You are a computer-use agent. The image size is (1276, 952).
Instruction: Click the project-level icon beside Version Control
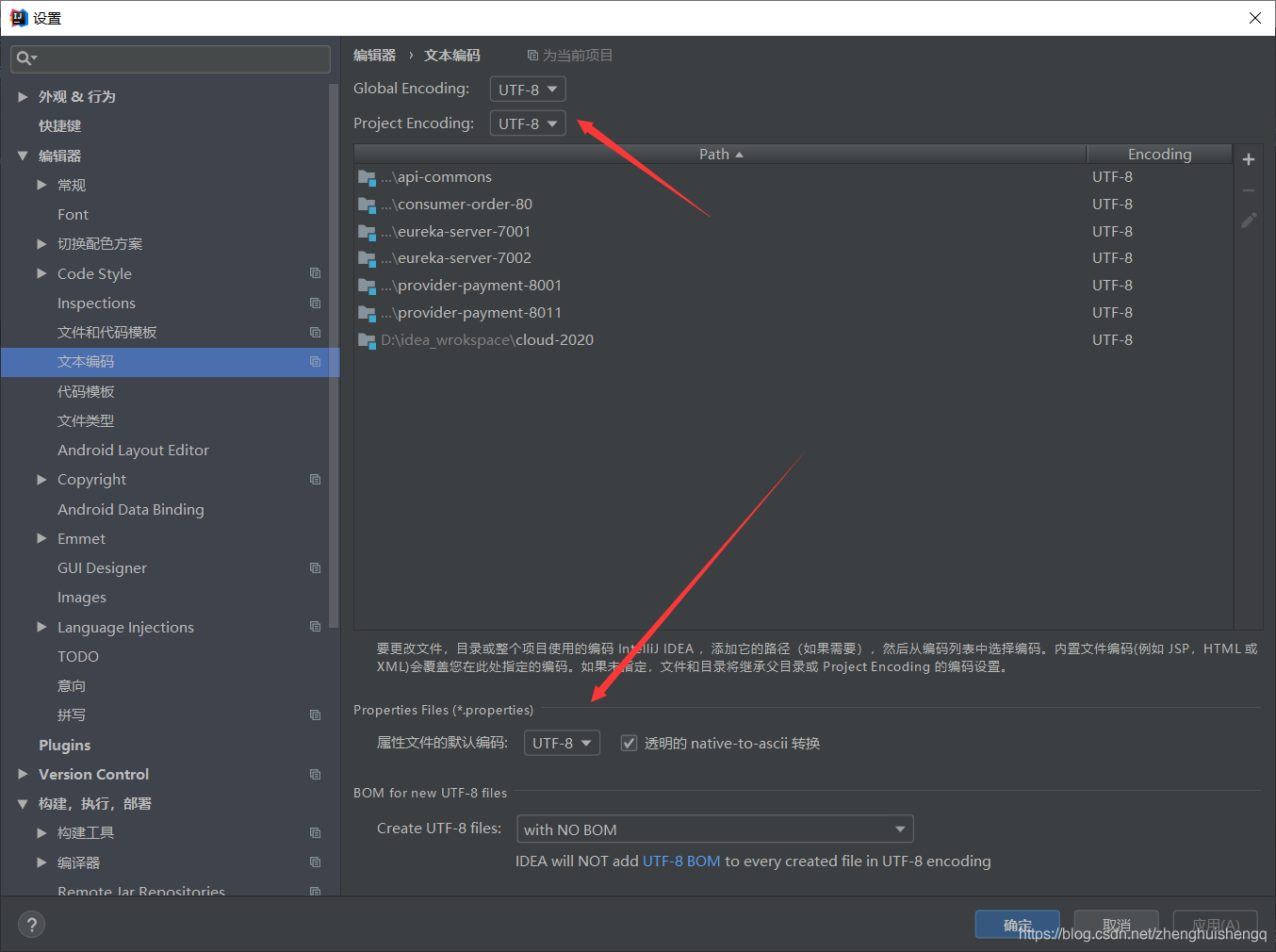click(x=315, y=774)
